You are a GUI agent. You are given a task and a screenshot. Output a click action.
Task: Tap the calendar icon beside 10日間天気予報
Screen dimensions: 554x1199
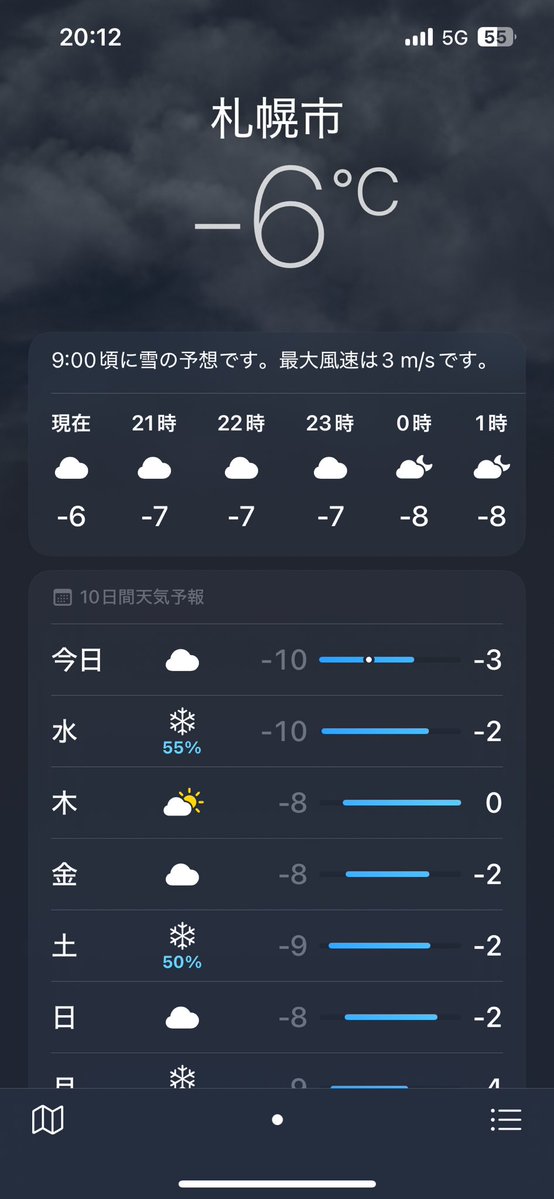click(x=63, y=598)
